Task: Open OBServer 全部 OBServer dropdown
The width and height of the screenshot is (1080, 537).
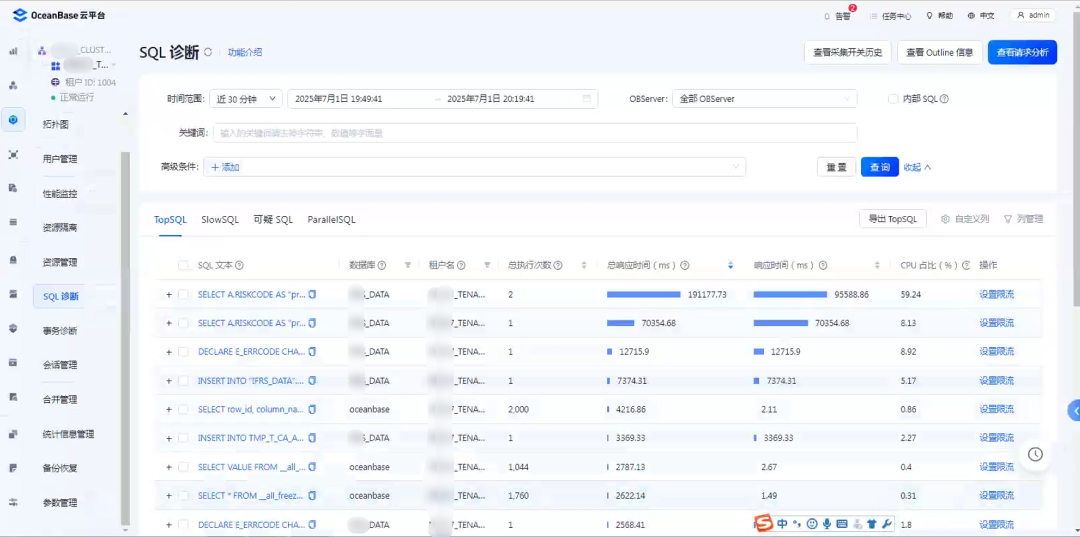Action: pyautogui.click(x=765, y=99)
